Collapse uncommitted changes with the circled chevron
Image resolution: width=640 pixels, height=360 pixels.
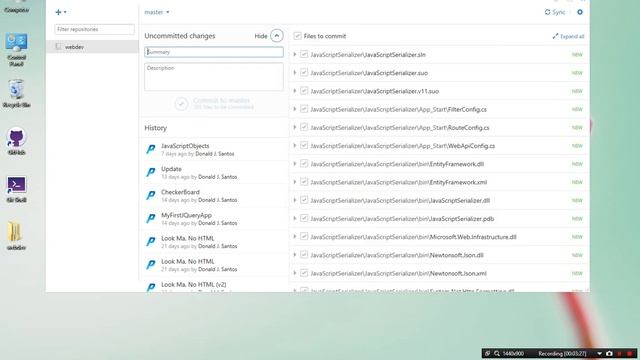pyautogui.click(x=276, y=36)
